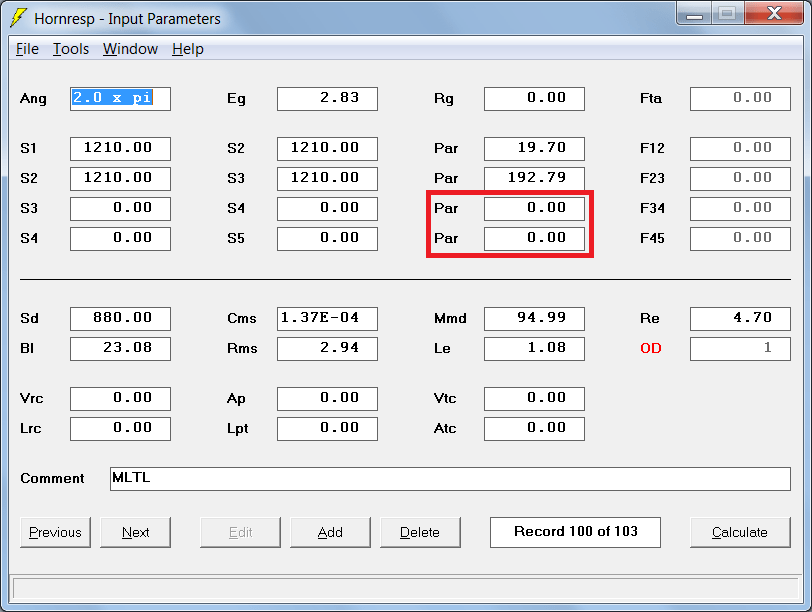Click the F34 input field
This screenshot has height=612, width=812.
[x=741, y=209]
